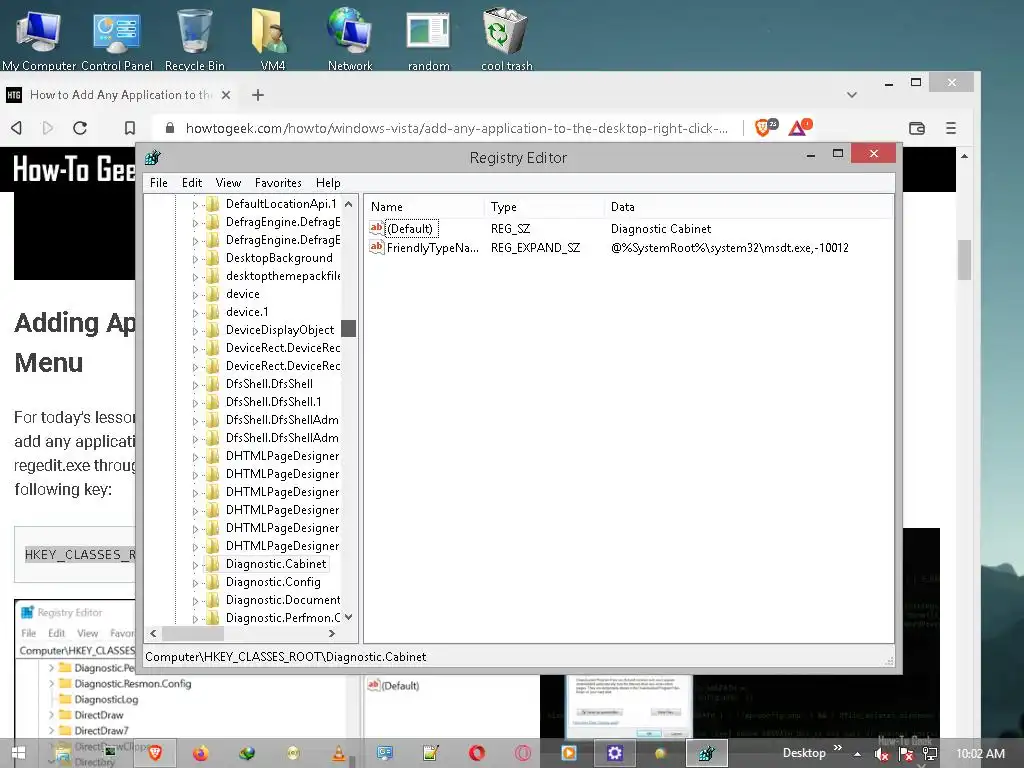The height and width of the screenshot is (768, 1024).
Task: Show hidden system tray icons
Action: point(857,754)
